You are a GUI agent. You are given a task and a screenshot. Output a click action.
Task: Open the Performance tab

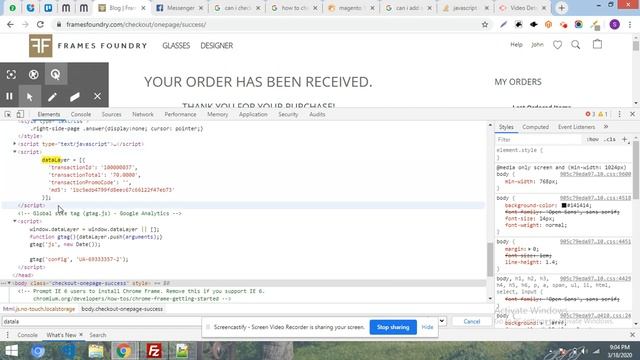pos(180,114)
